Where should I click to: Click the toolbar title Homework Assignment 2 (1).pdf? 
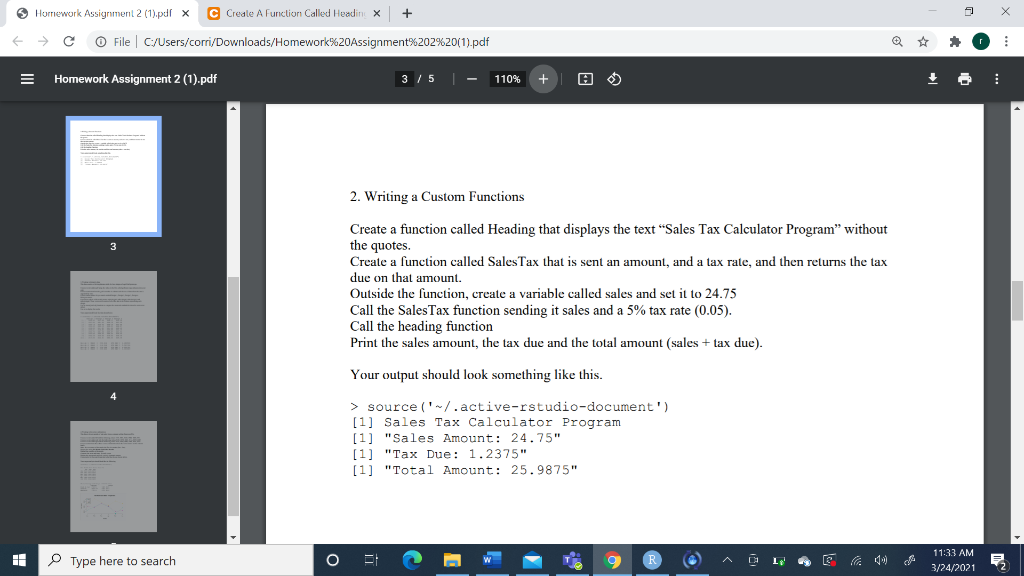tap(135, 79)
